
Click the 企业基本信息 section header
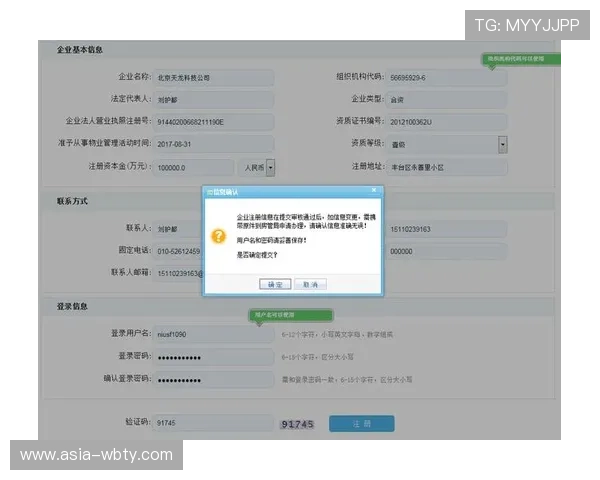[x=80, y=49]
